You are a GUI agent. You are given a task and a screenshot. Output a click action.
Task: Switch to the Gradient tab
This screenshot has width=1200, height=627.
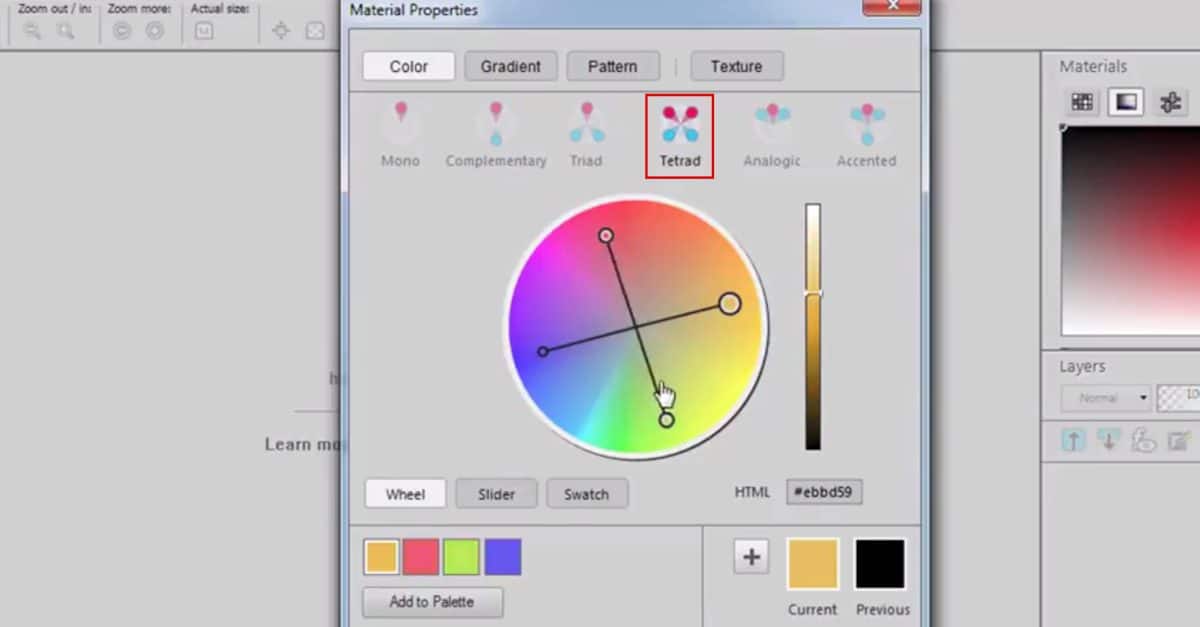click(511, 66)
